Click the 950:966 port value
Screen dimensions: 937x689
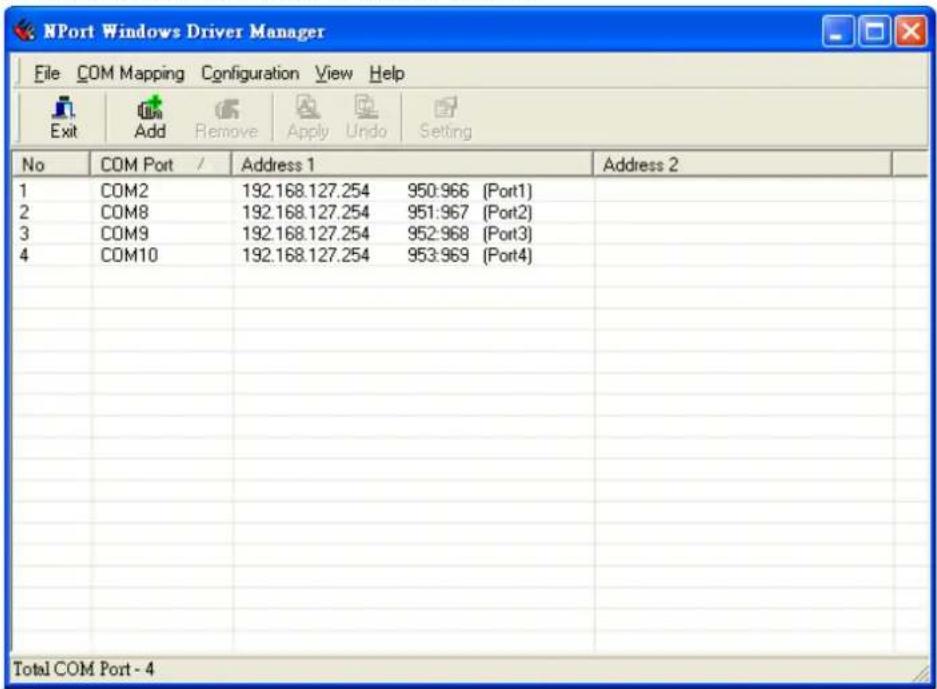coord(438,191)
